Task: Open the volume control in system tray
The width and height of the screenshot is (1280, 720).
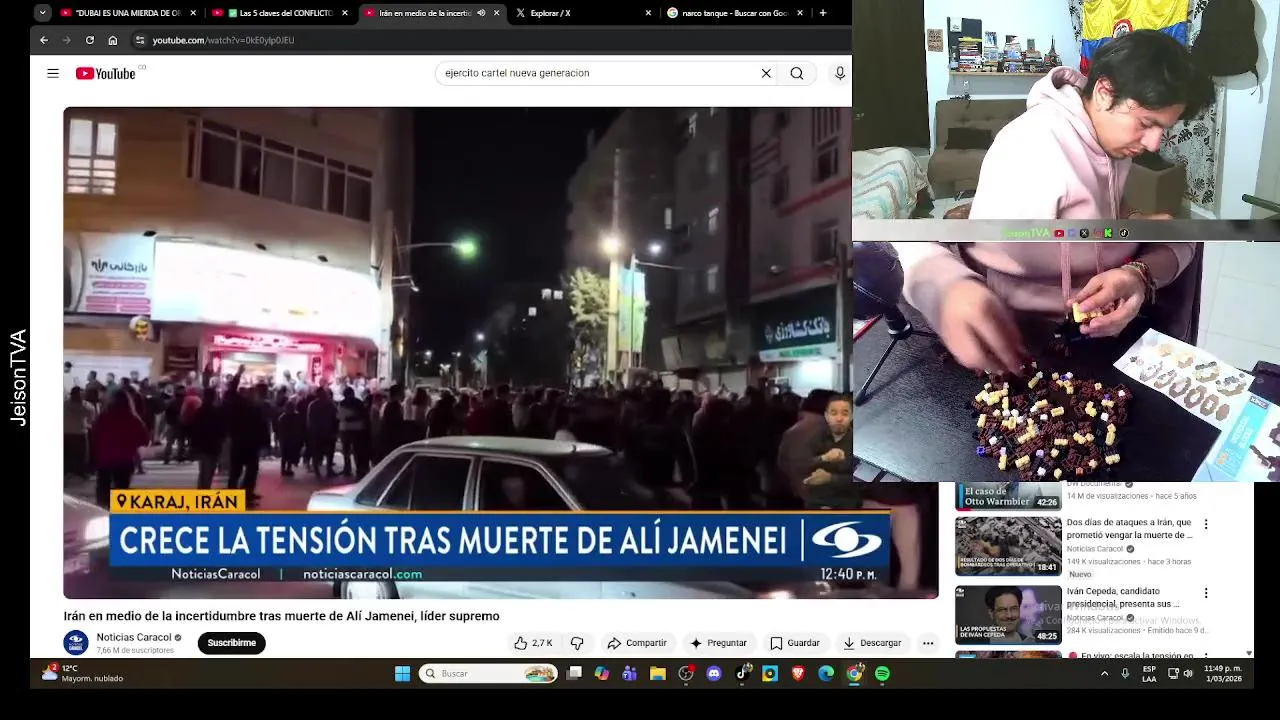Action: [x=1188, y=674]
